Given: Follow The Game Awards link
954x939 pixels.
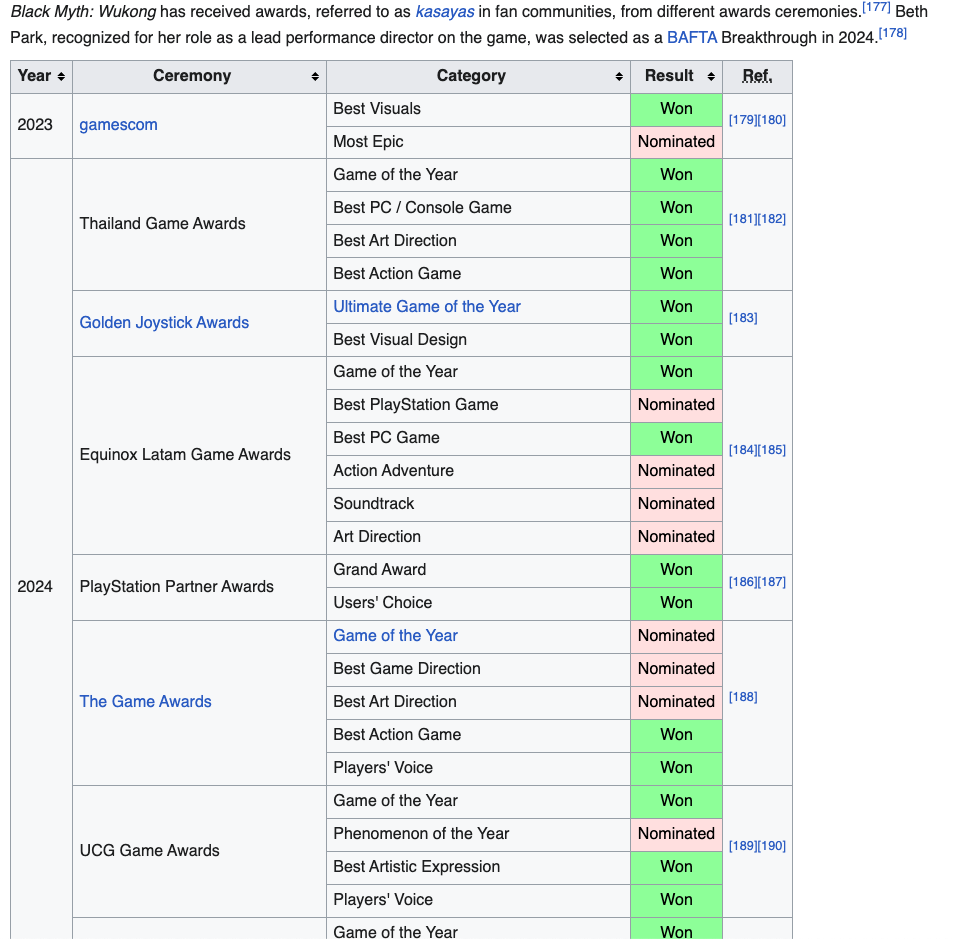Looking at the screenshot, I should click(x=145, y=702).
